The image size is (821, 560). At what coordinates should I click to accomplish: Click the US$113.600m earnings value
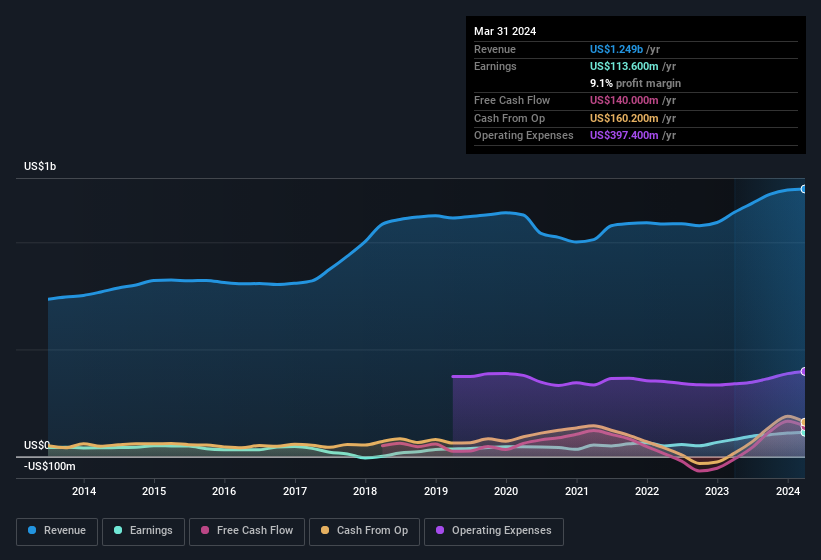click(625, 66)
